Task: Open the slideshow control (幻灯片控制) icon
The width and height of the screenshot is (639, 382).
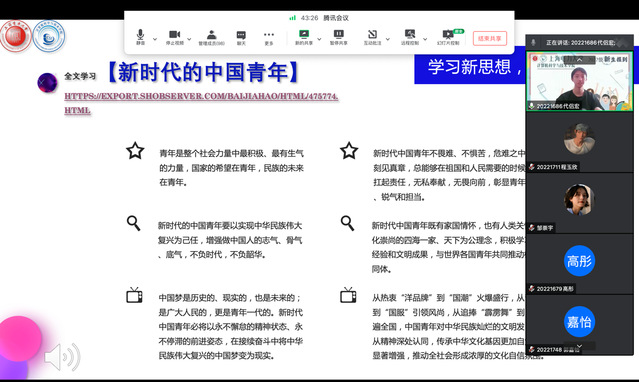Action: point(448,37)
